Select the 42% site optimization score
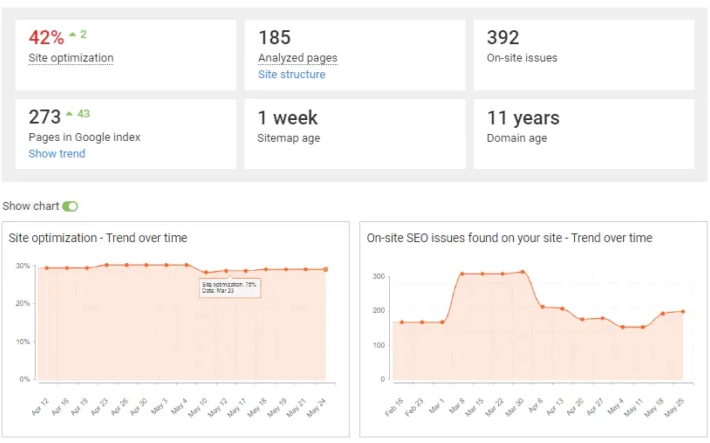The width and height of the screenshot is (710, 443). click(x=46, y=38)
